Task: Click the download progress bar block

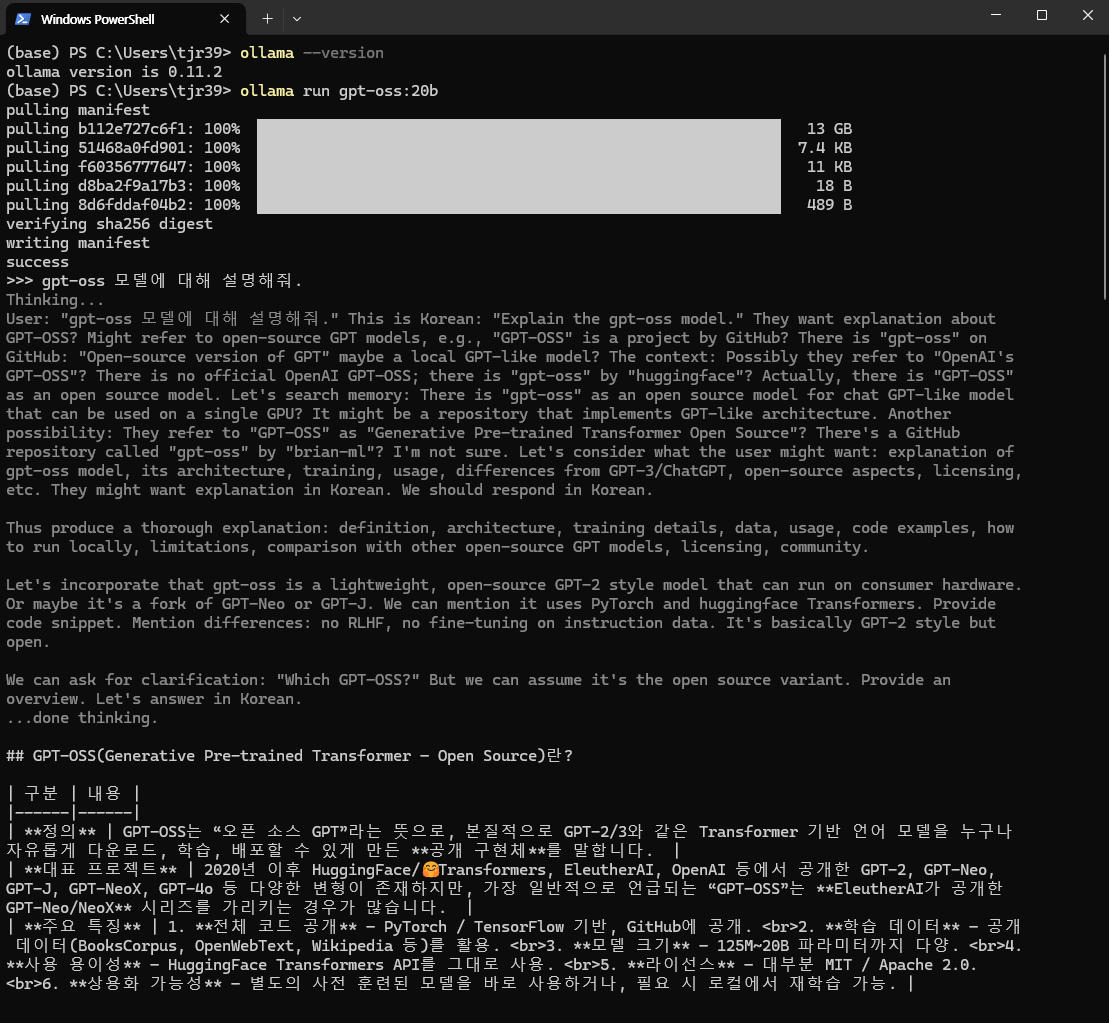Action: coord(518,166)
